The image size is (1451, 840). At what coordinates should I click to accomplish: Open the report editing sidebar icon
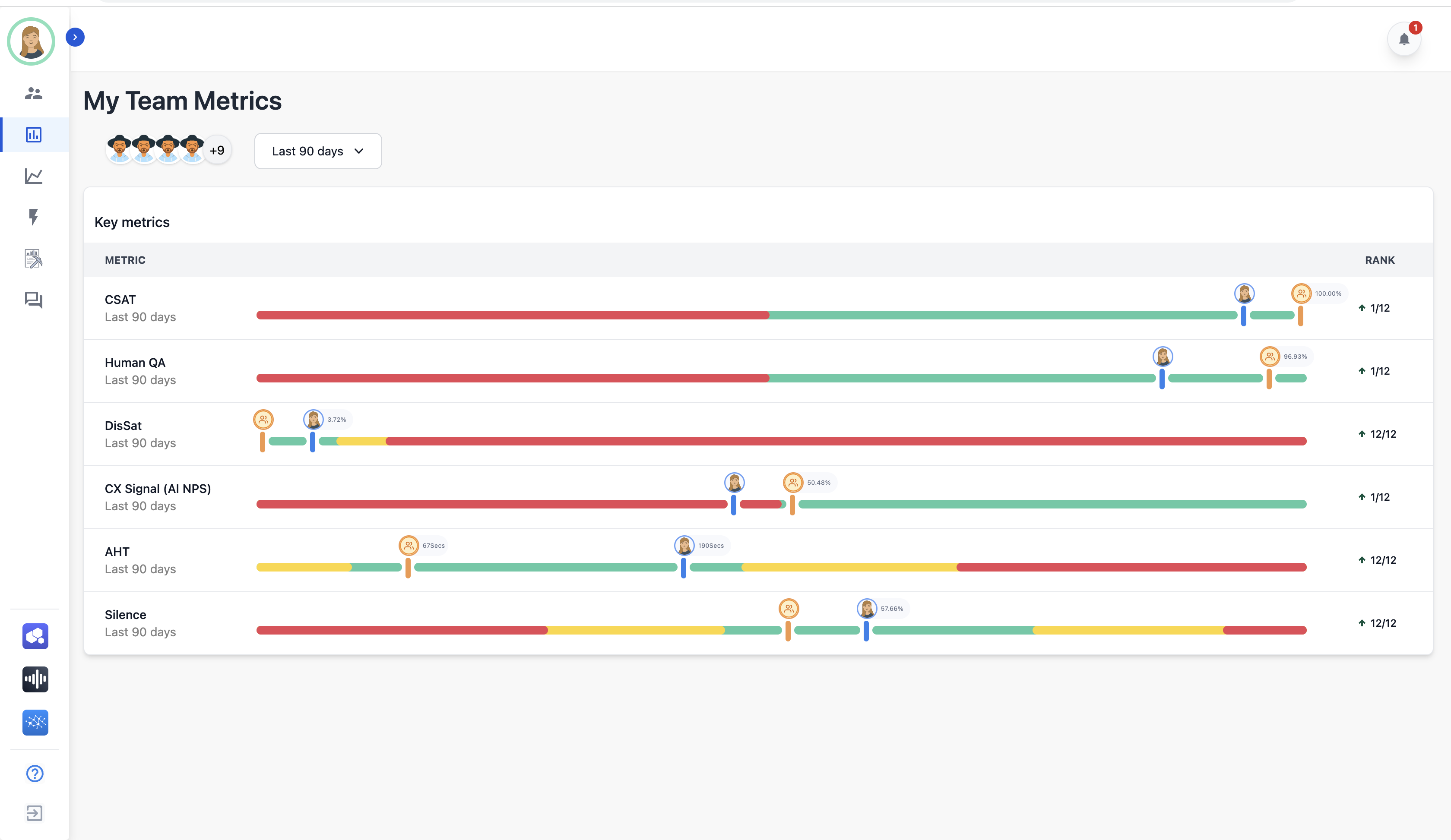click(34, 259)
